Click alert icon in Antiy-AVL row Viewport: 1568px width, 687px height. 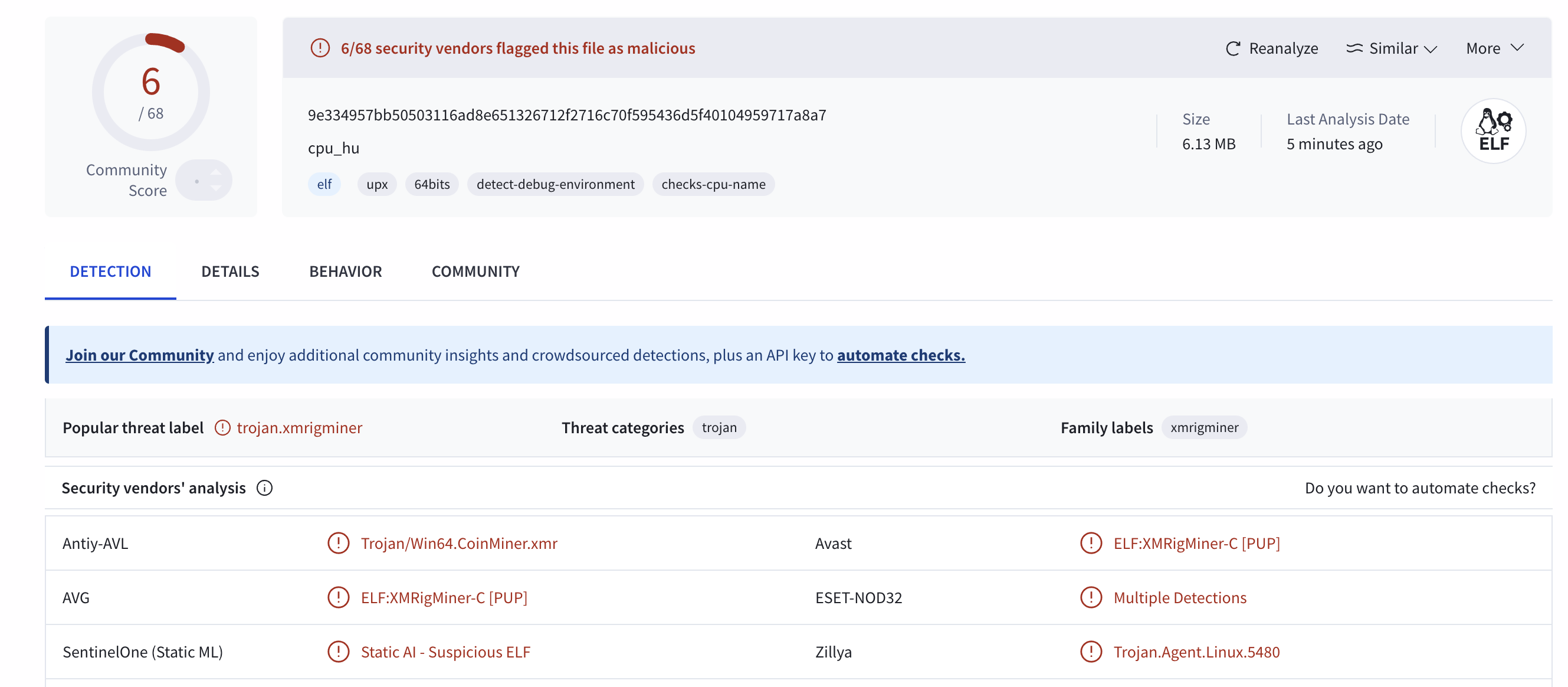tap(339, 542)
